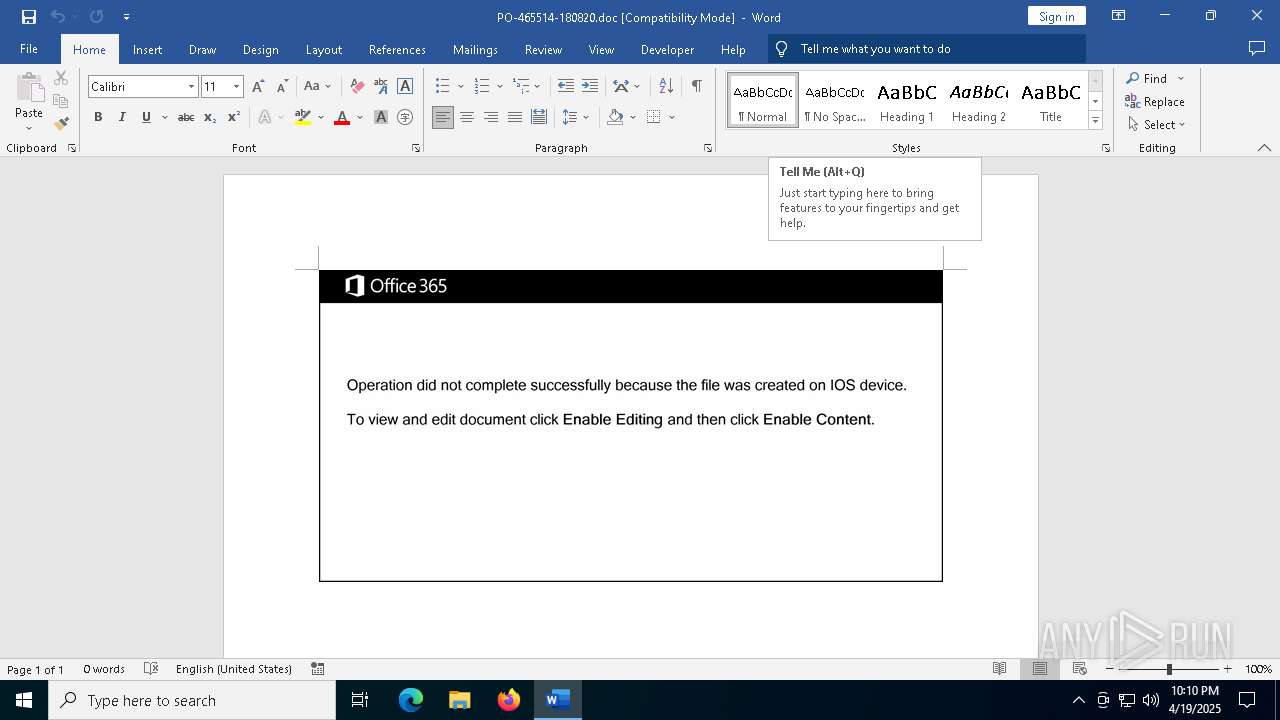Image resolution: width=1280 pixels, height=720 pixels.
Task: Click the Copy icon in Clipboard group
Action: click(61, 101)
